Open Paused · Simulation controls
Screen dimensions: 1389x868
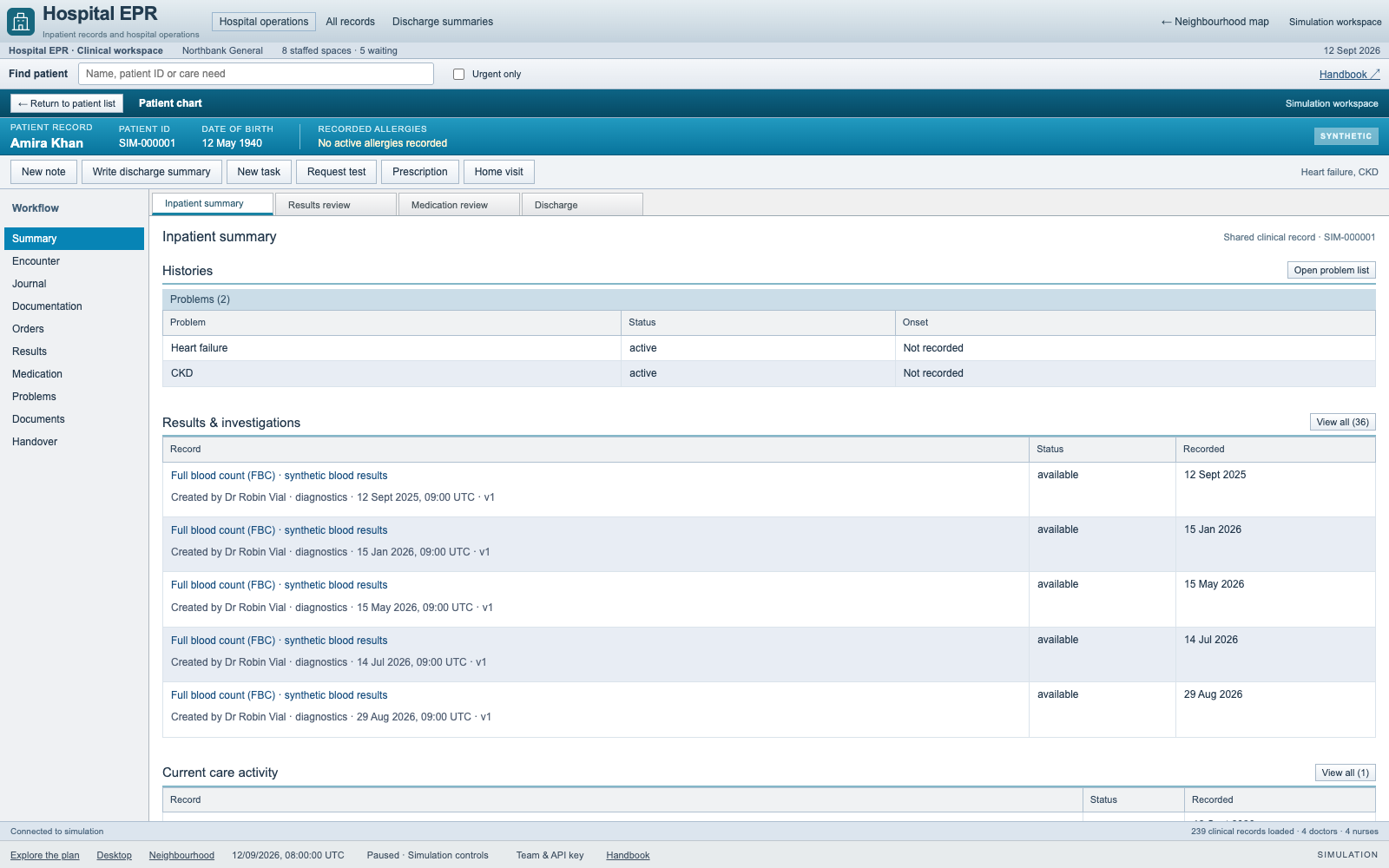(x=427, y=855)
